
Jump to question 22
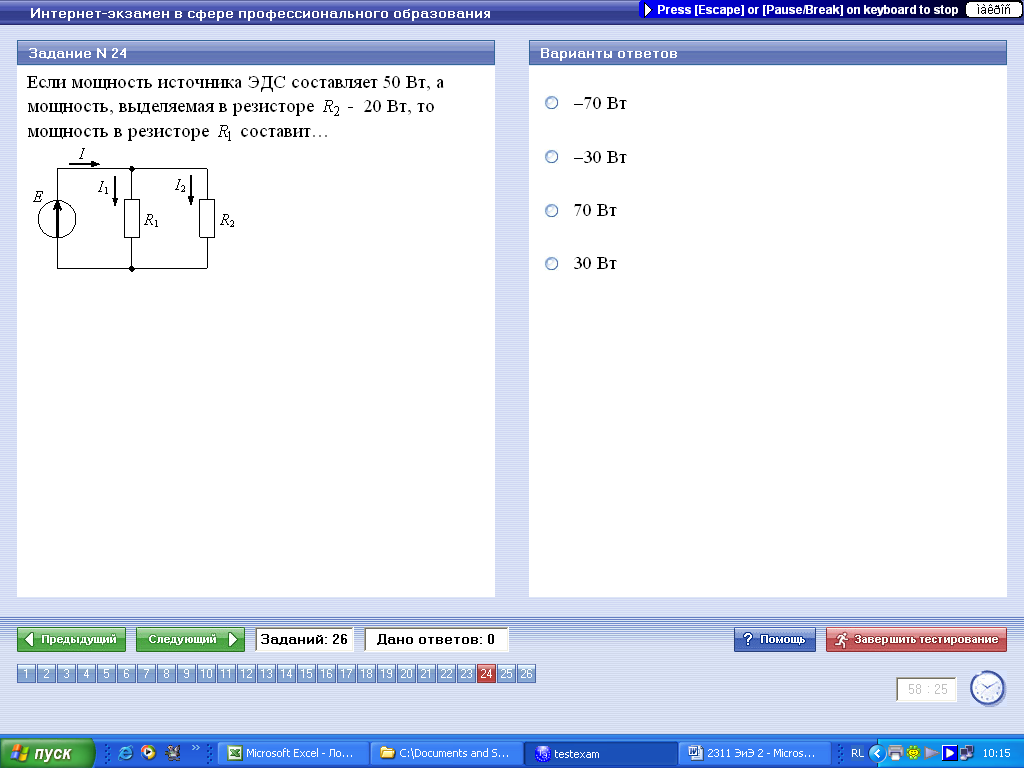pyautogui.click(x=446, y=673)
